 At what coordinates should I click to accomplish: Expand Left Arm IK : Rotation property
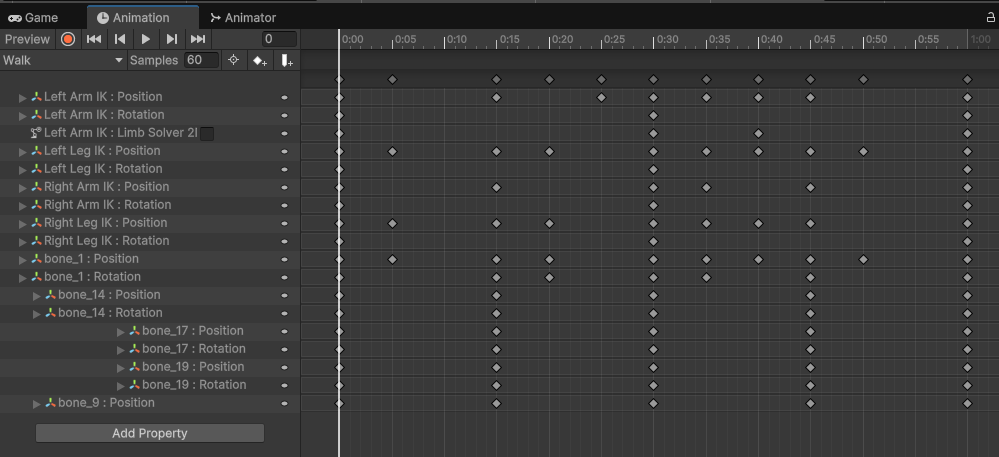23,115
